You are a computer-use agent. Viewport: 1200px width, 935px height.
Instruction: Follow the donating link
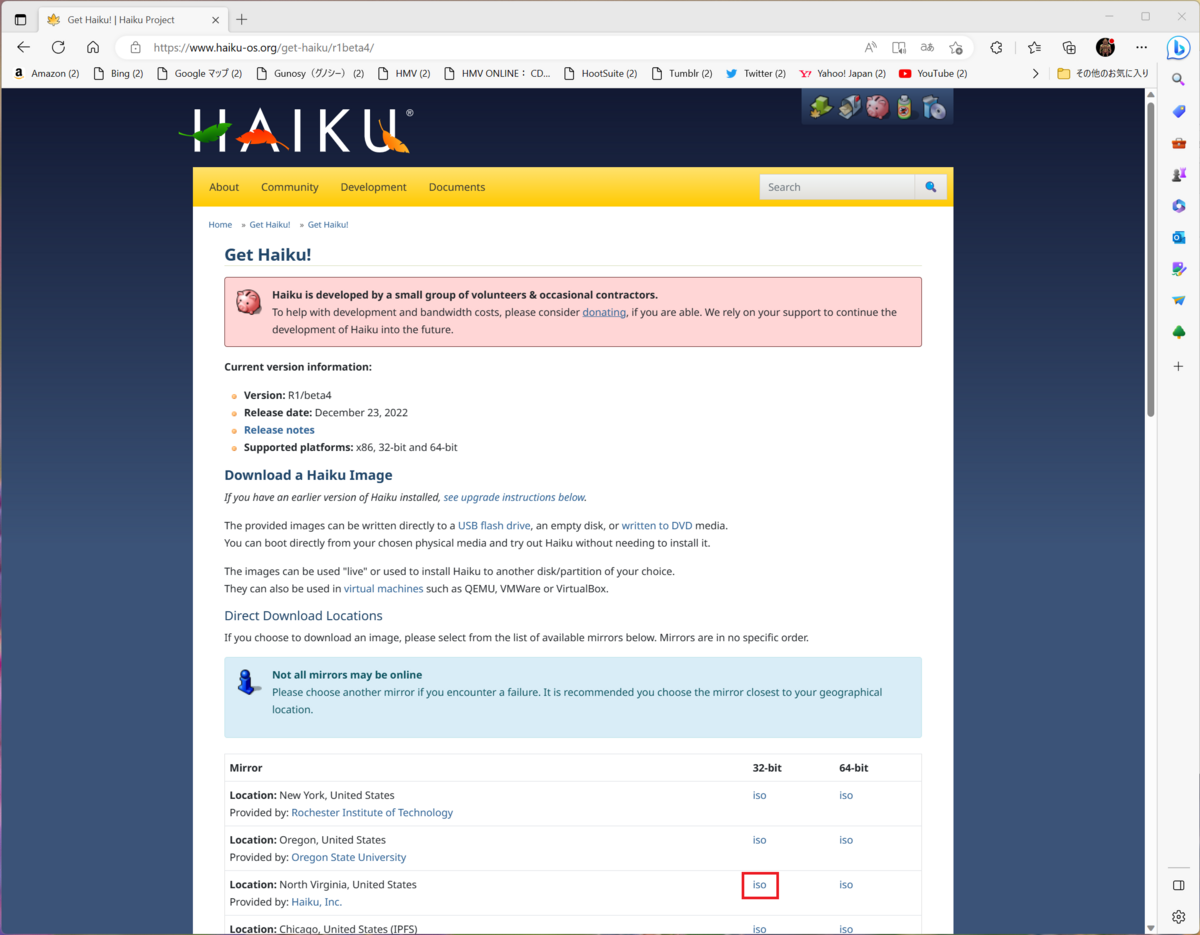pyautogui.click(x=604, y=312)
